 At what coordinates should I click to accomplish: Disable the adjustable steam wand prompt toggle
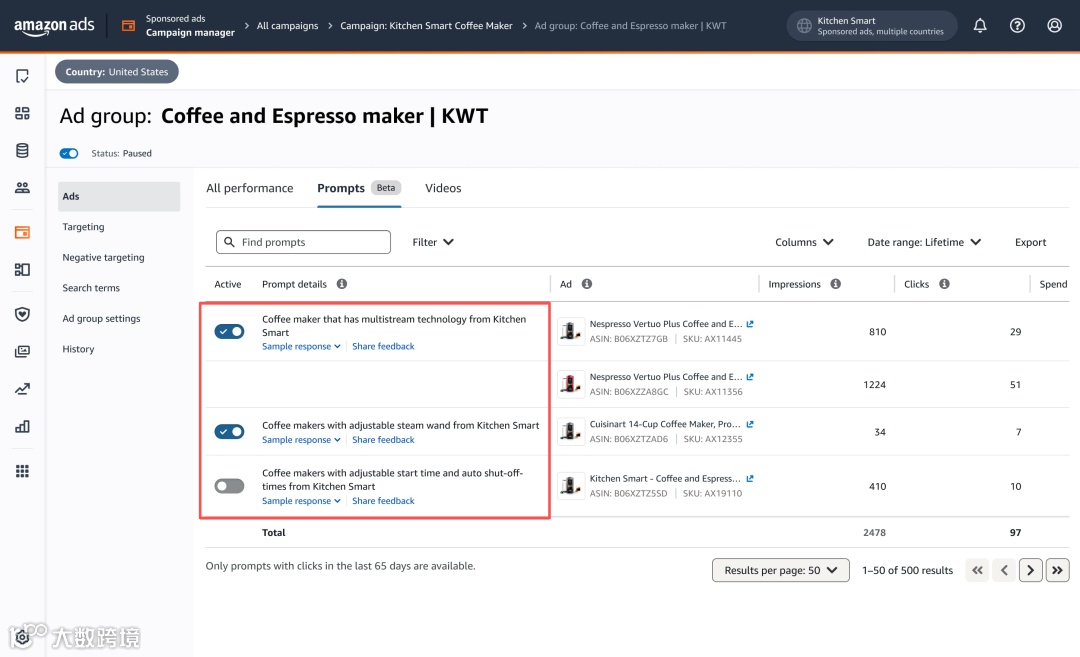(x=229, y=432)
